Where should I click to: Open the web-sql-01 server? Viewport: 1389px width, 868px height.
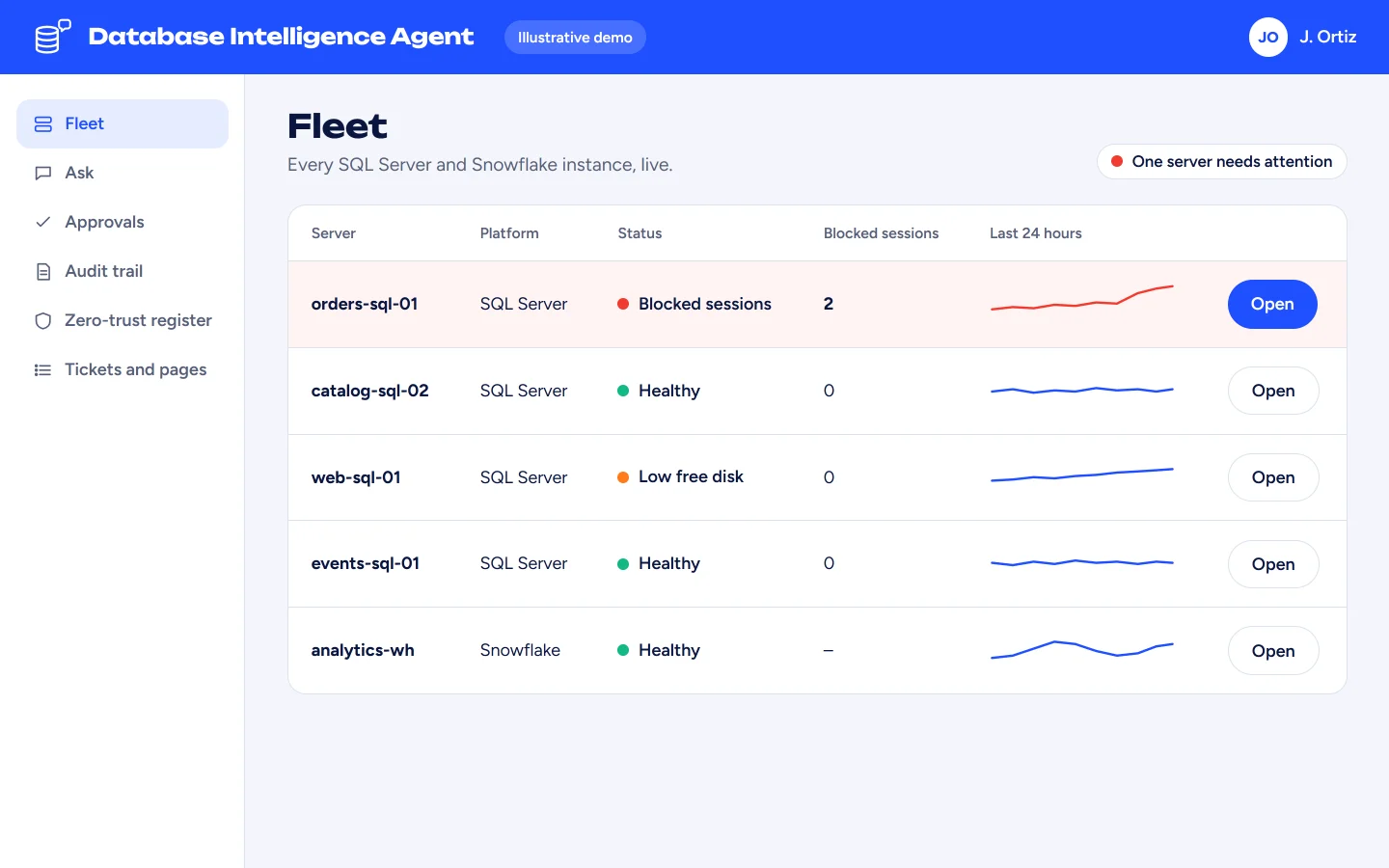[1273, 477]
